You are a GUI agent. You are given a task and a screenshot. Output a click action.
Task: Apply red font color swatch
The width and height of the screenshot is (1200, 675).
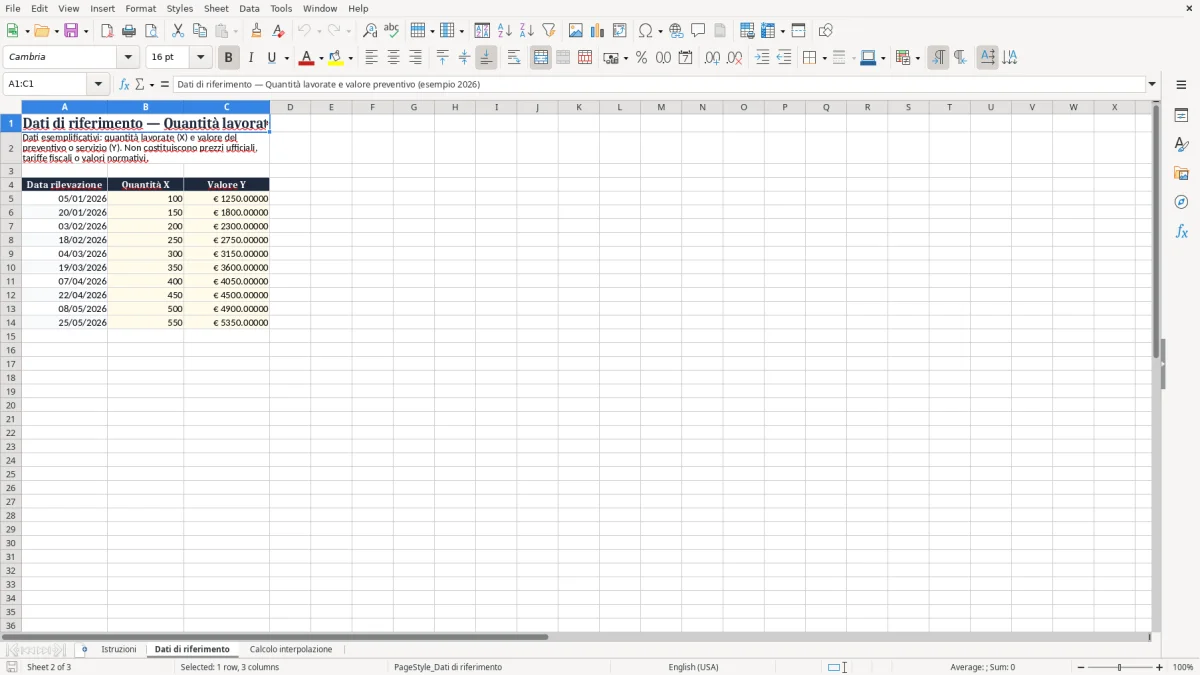point(307,58)
